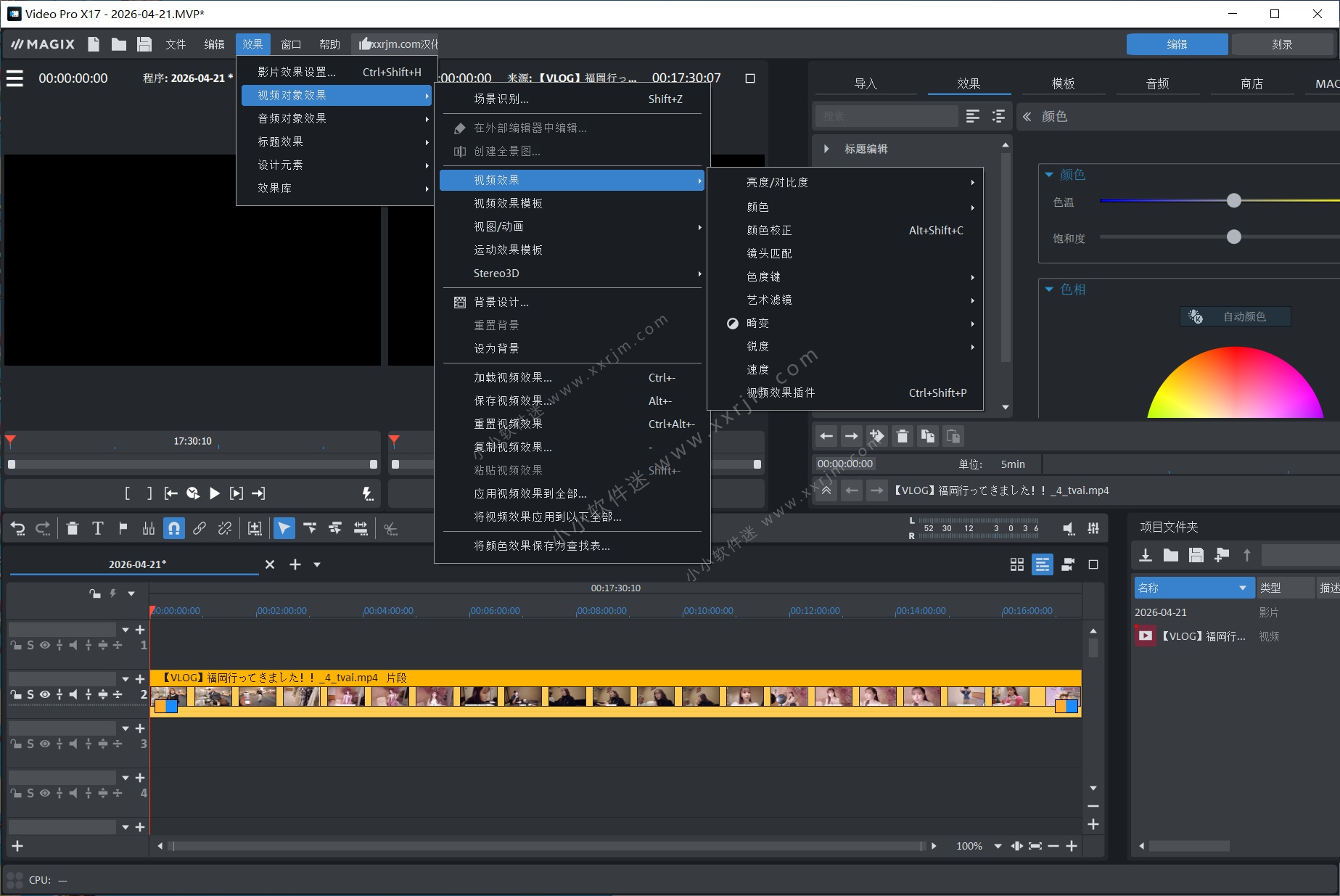1340x896 pixels.
Task: Adjust the 色温 slider handle
Action: point(1233,201)
